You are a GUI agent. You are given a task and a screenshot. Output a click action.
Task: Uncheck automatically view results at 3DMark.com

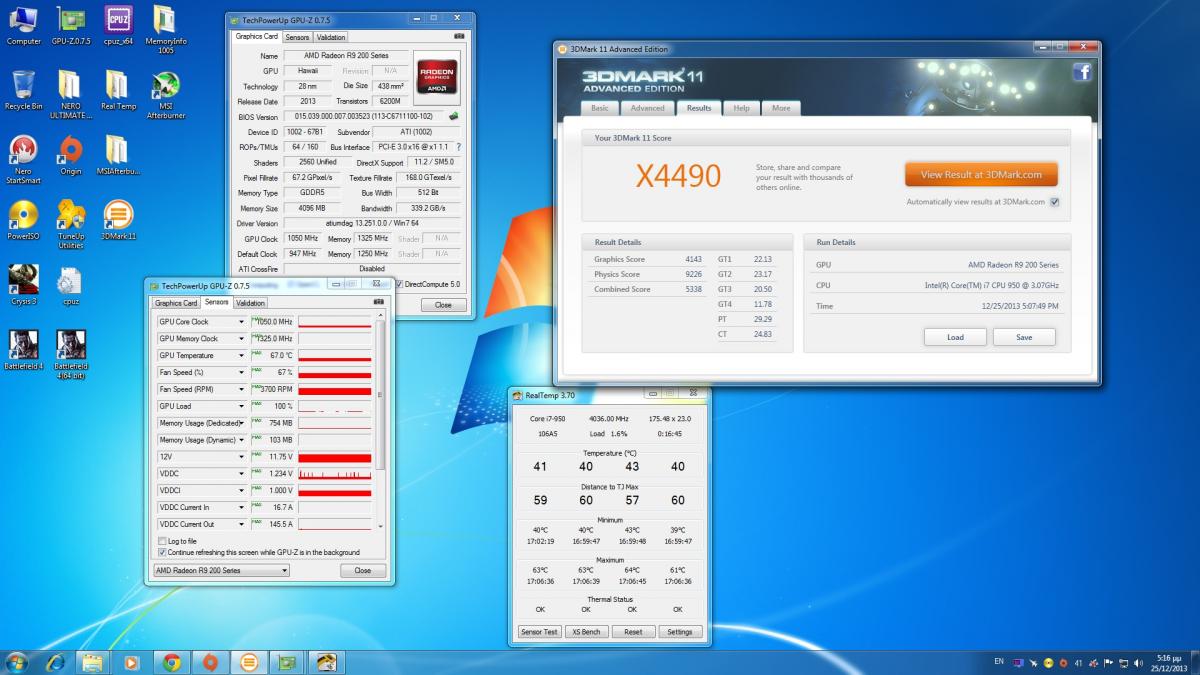pos(1054,202)
